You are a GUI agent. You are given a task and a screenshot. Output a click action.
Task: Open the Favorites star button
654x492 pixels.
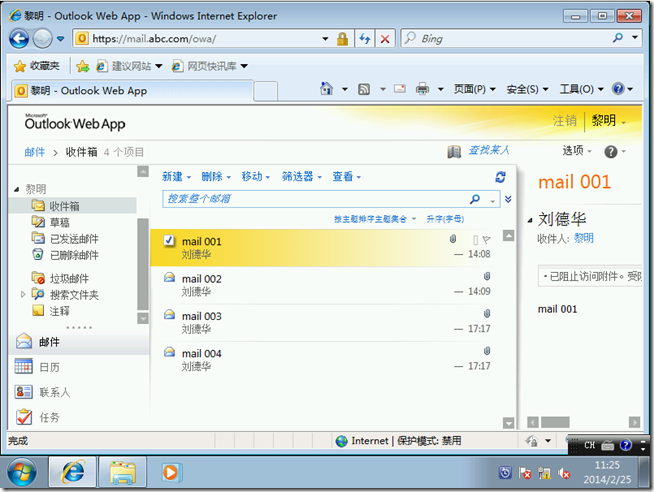pos(36,66)
